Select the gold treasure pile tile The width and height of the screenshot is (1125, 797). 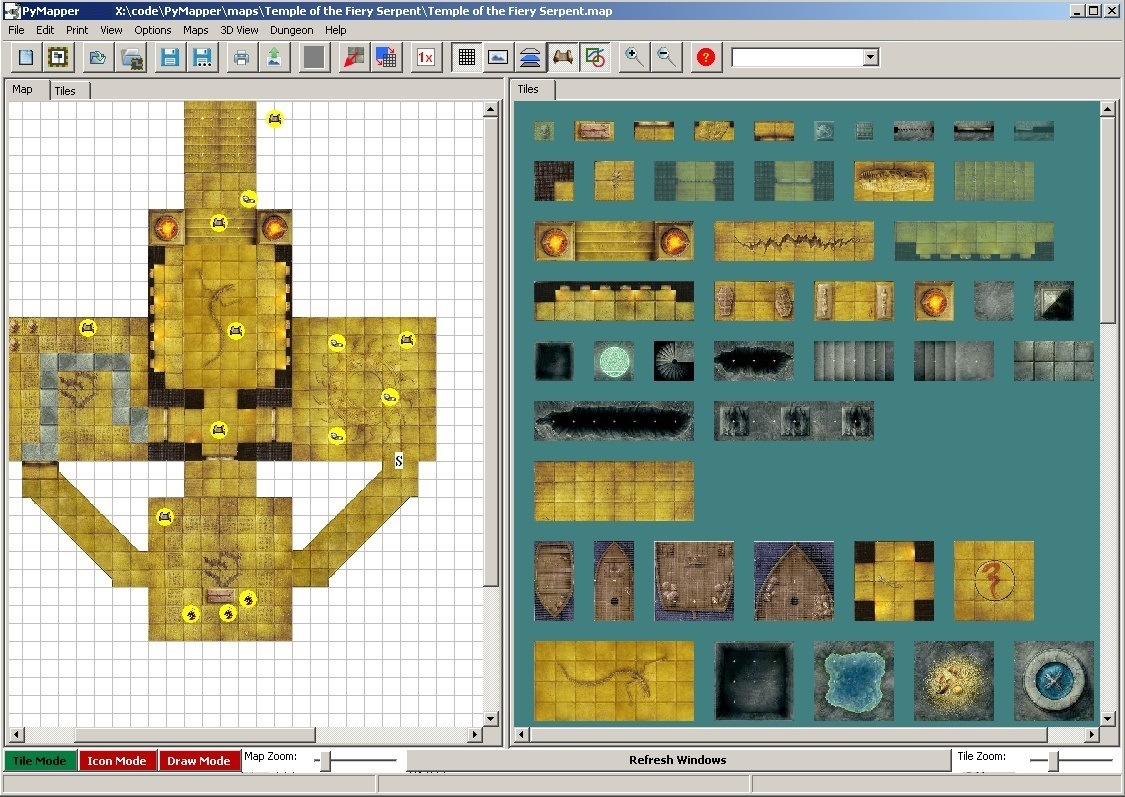[x=954, y=681]
